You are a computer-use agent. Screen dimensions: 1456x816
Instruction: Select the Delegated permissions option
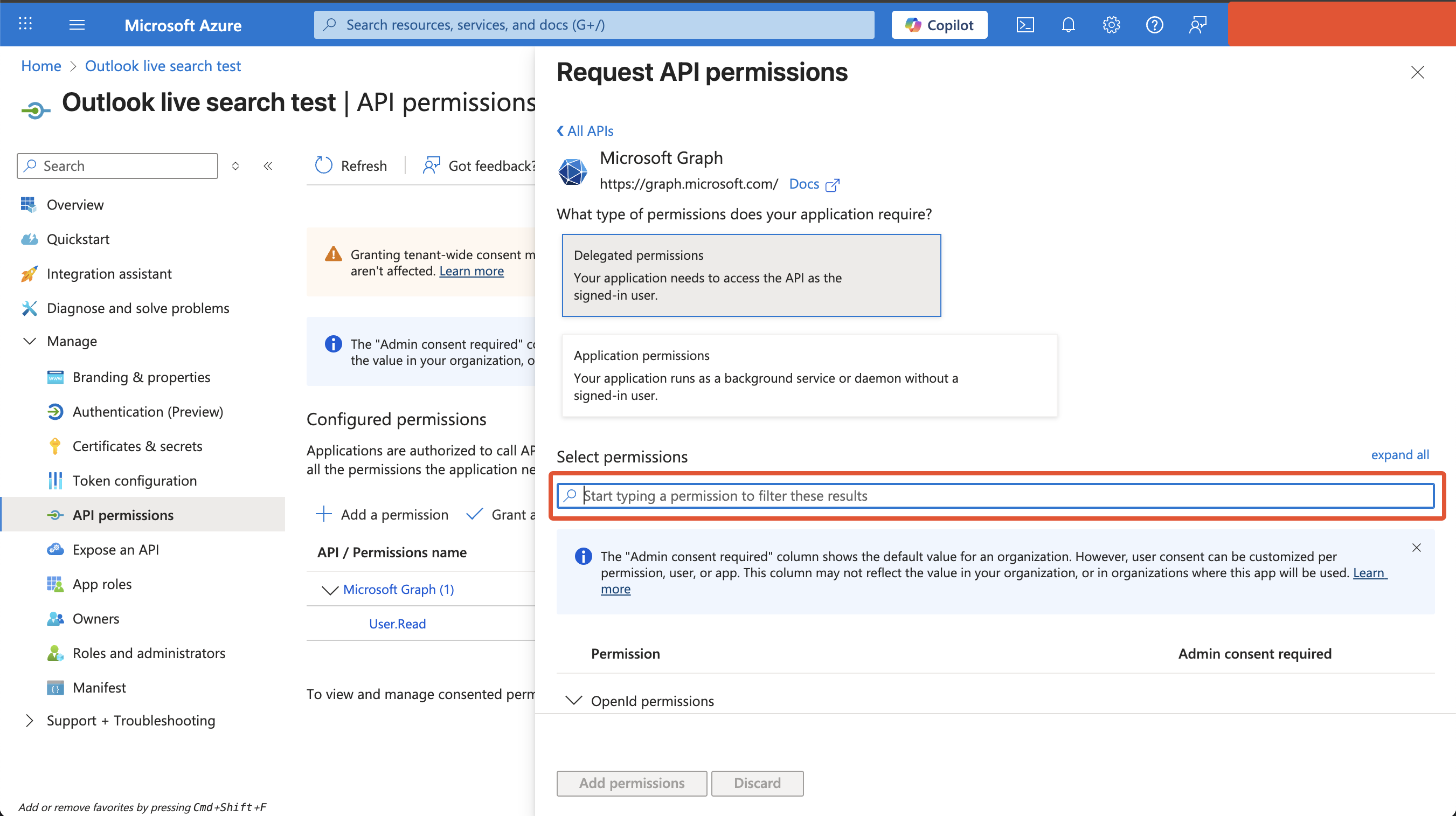coord(751,275)
